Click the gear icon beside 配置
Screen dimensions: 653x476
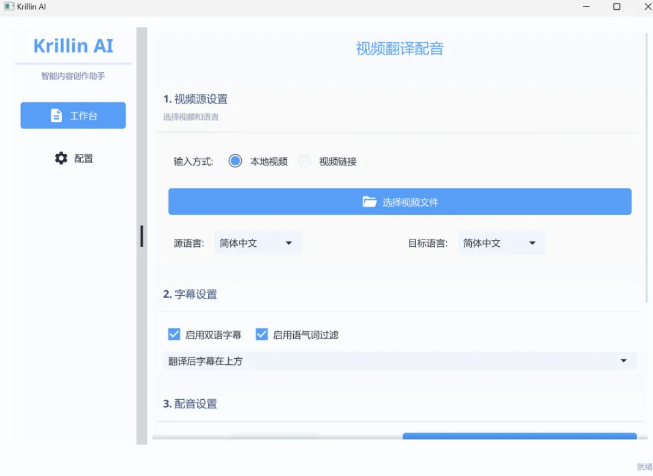[x=61, y=158]
